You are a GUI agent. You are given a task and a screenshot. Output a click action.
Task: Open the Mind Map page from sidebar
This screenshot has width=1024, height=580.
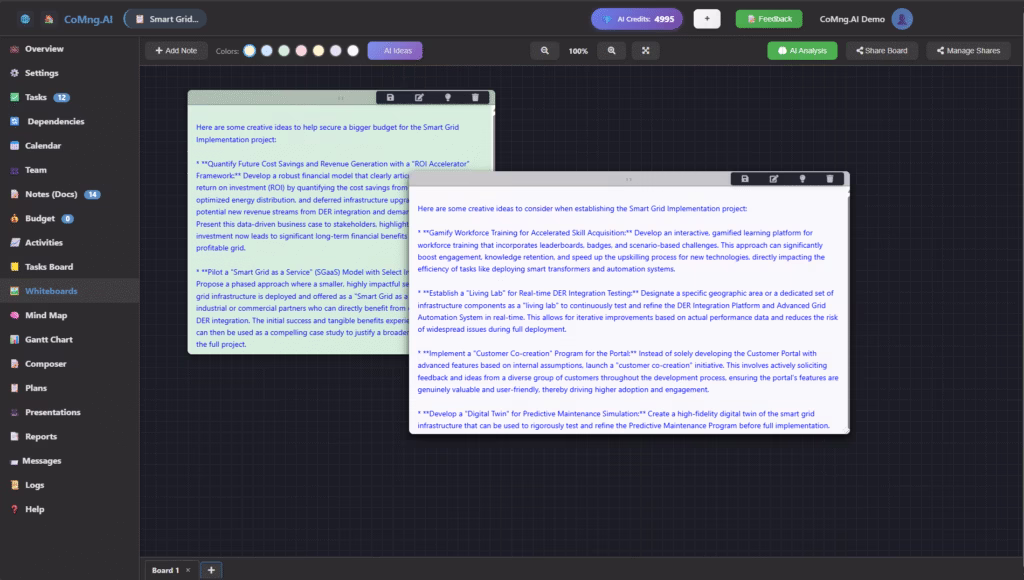point(47,315)
